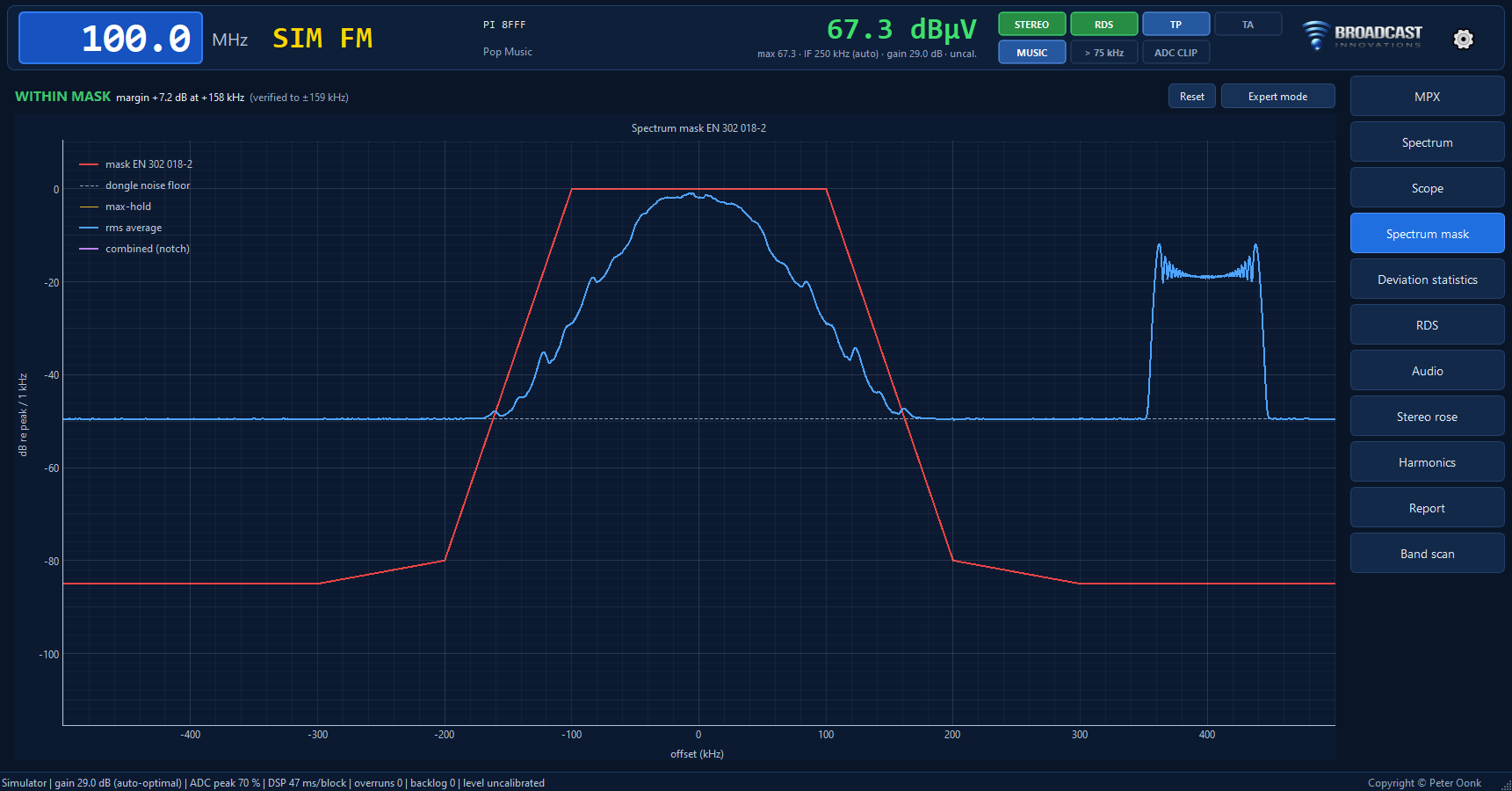Click the SIM FM station name
Screen dimensions: 1512x791
[x=322, y=39]
